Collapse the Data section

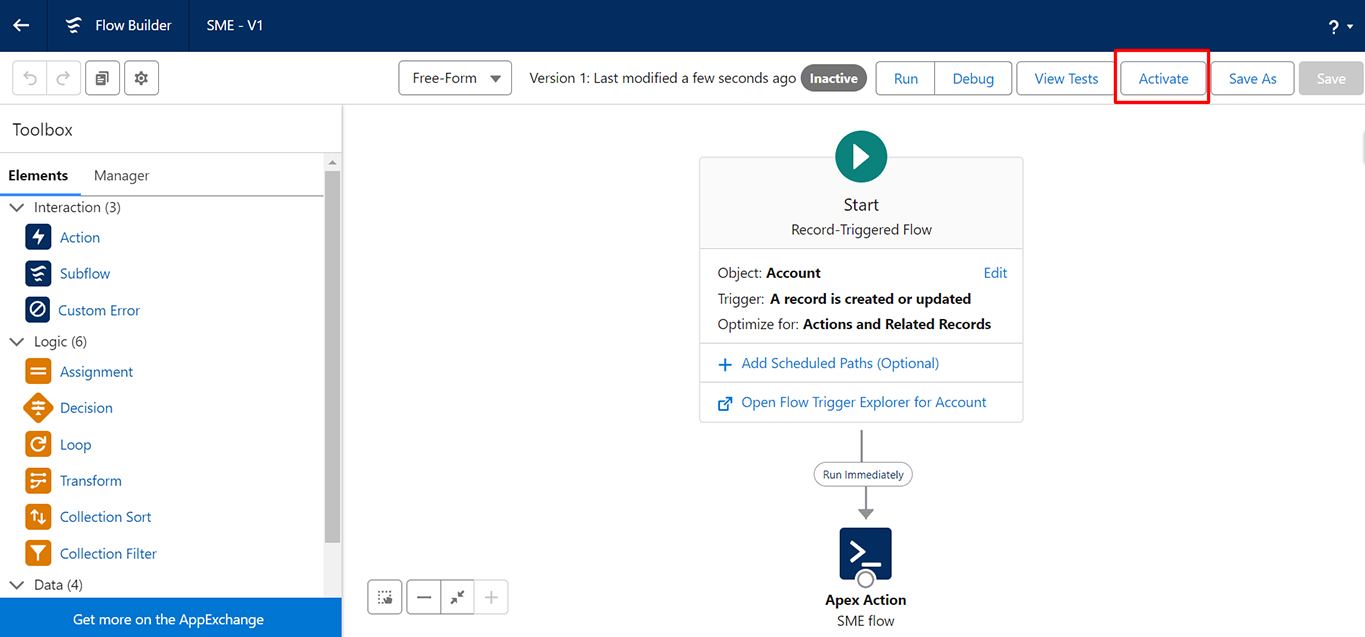tap(17, 584)
